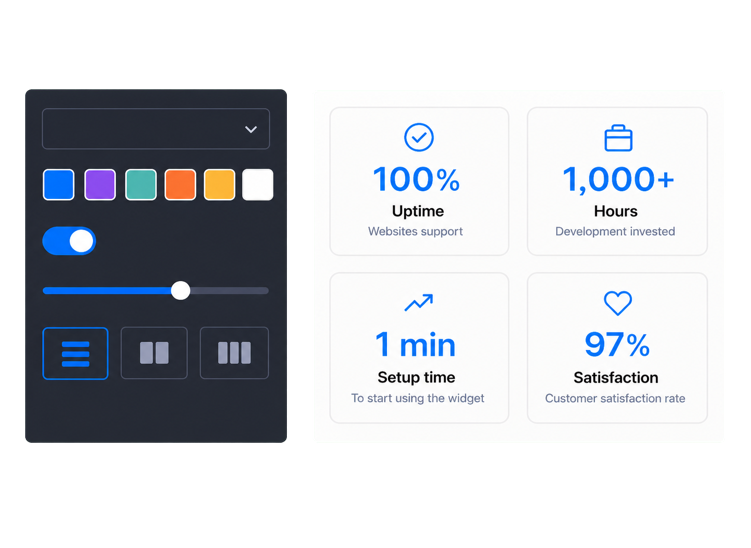Click the unfilled gray part of slider

[229, 291]
